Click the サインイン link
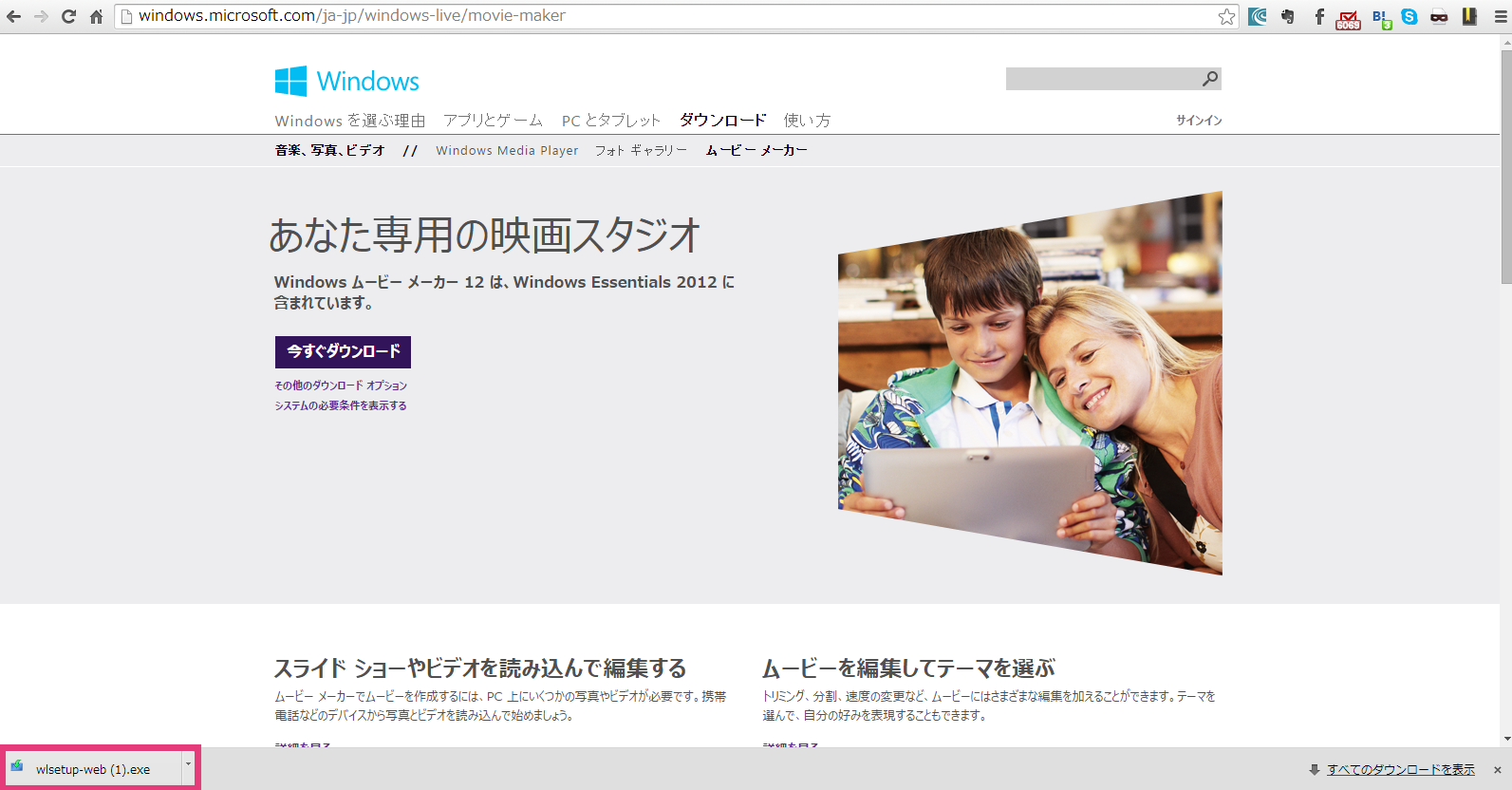 (x=1199, y=121)
